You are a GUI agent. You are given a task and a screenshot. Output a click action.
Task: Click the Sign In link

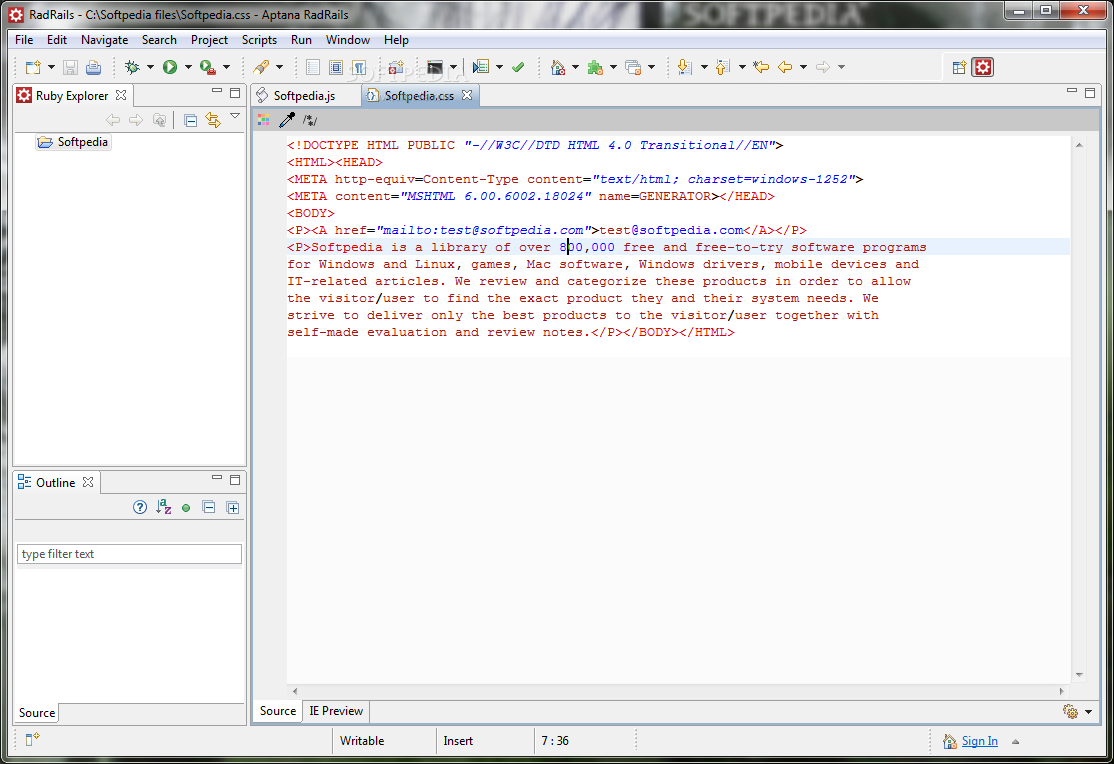click(x=980, y=741)
